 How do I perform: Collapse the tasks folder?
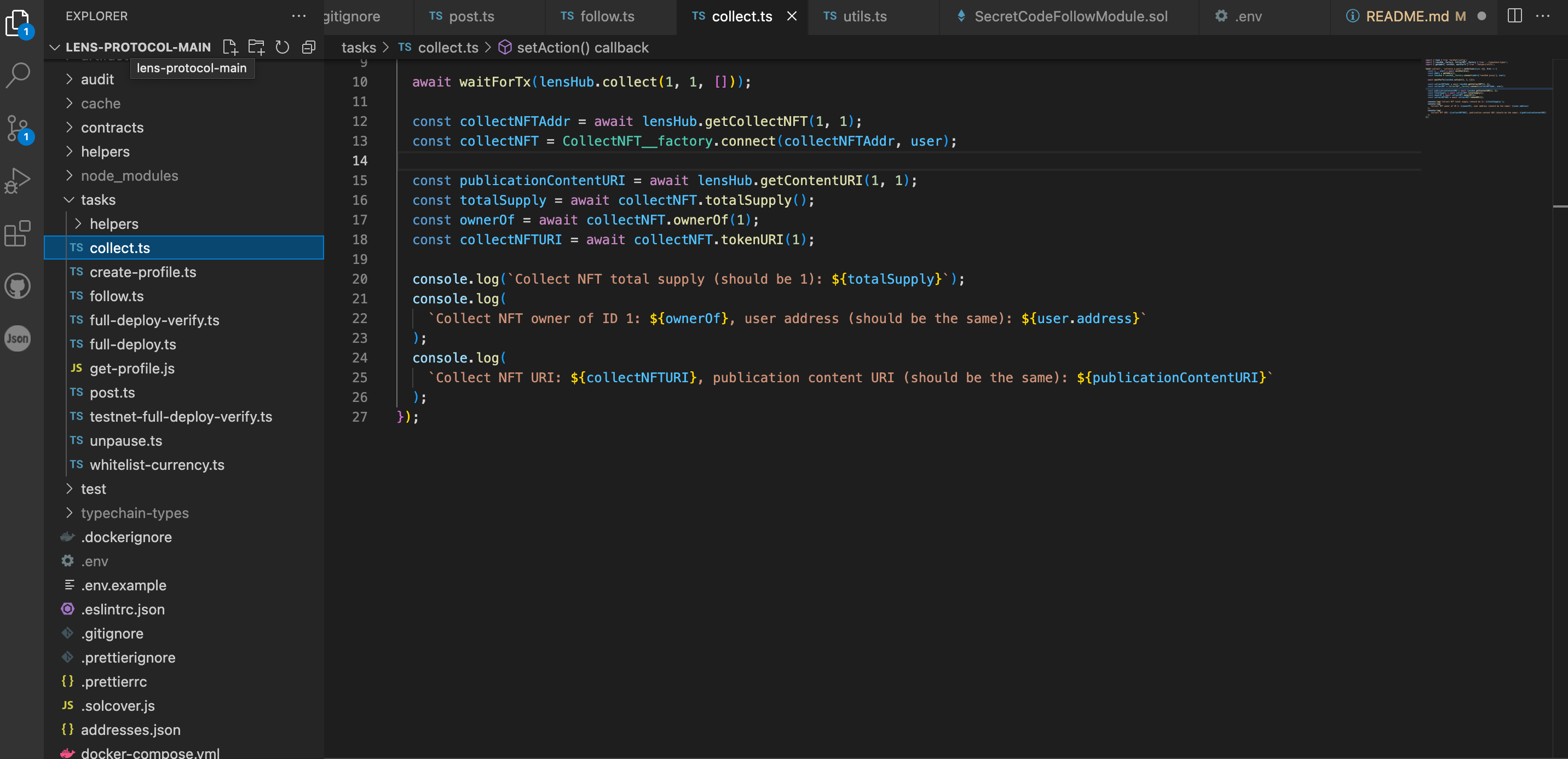[x=98, y=200]
